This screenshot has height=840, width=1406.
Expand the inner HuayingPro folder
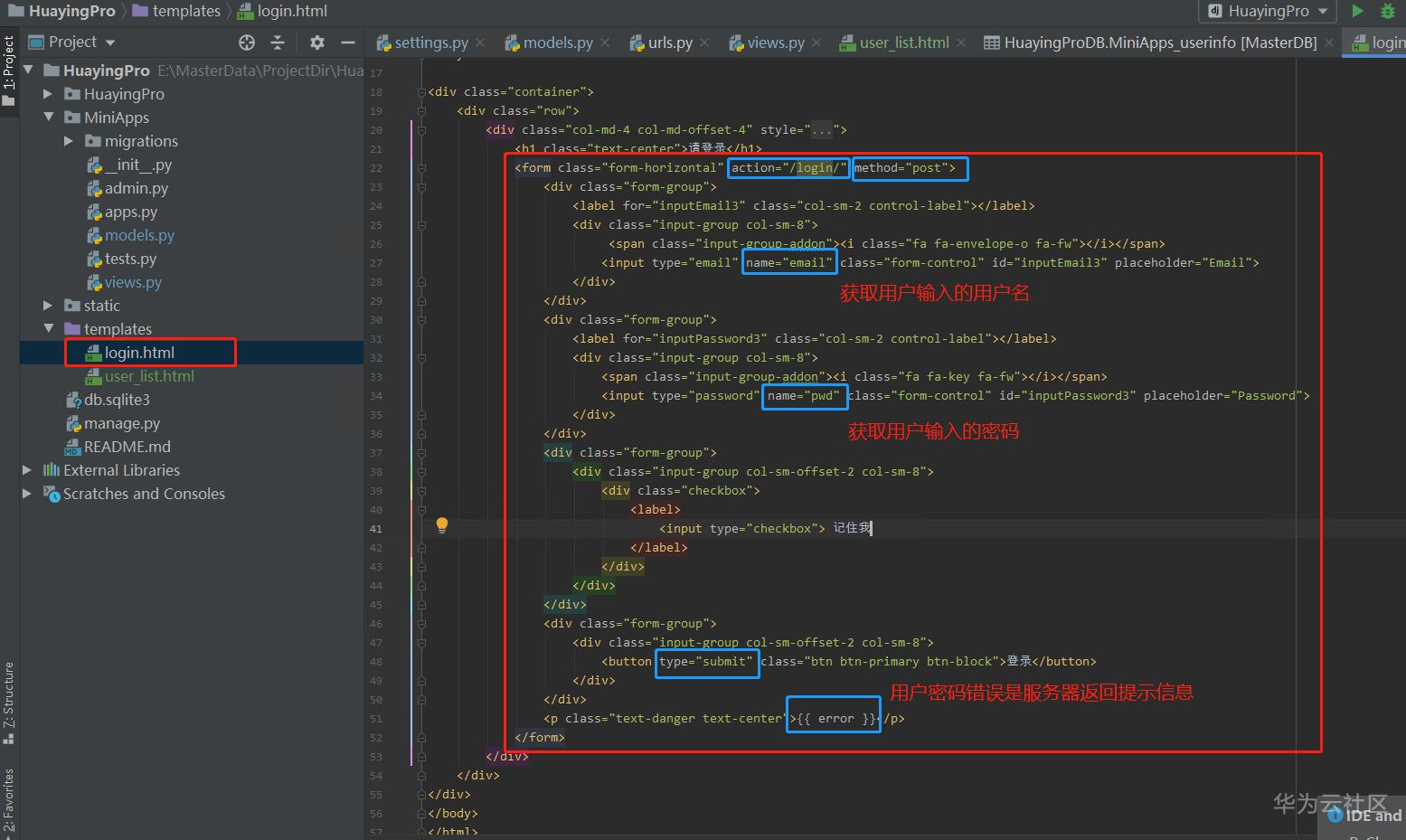[x=48, y=93]
